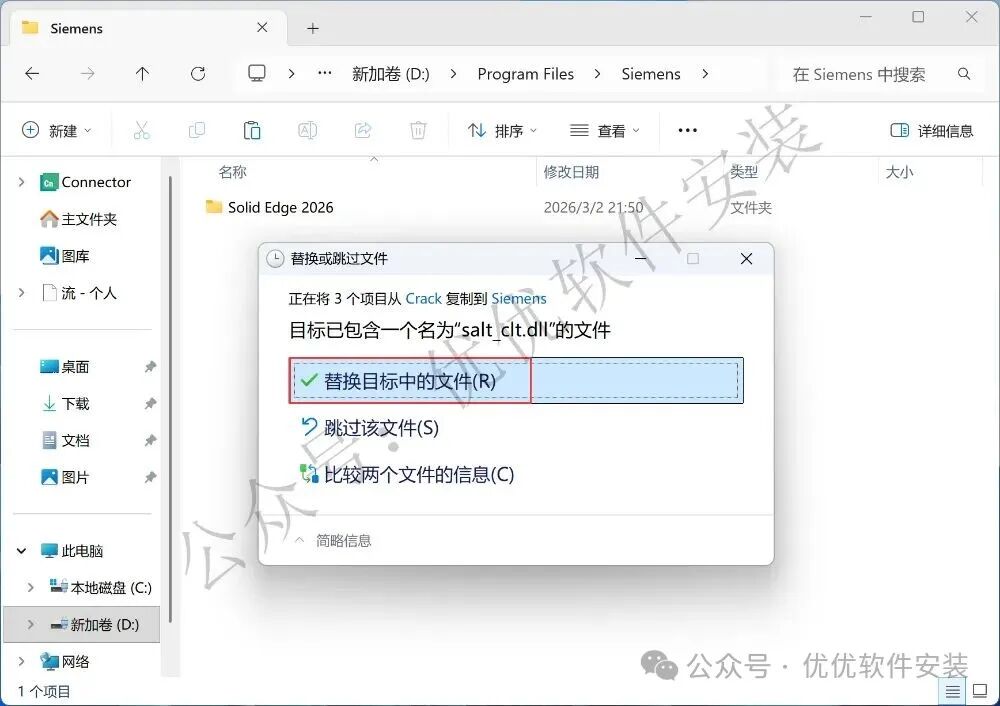Refresh the Siemens folder view

[x=198, y=74]
